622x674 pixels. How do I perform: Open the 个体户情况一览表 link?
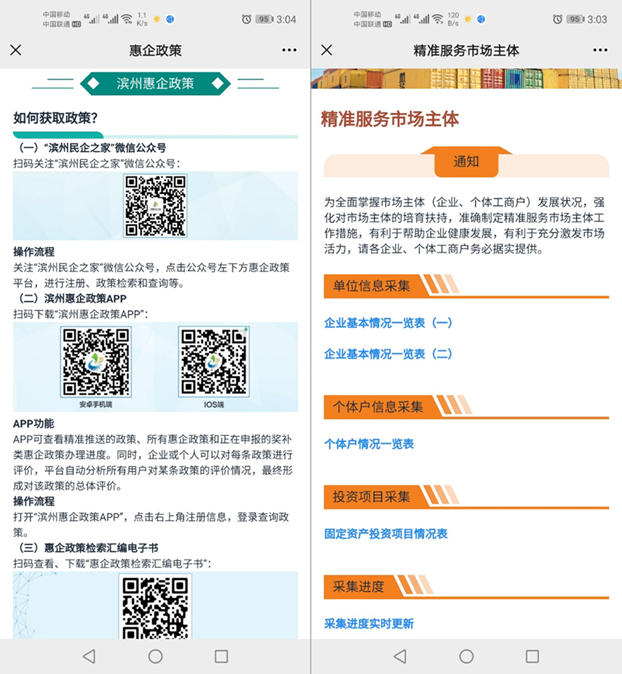[x=369, y=443]
